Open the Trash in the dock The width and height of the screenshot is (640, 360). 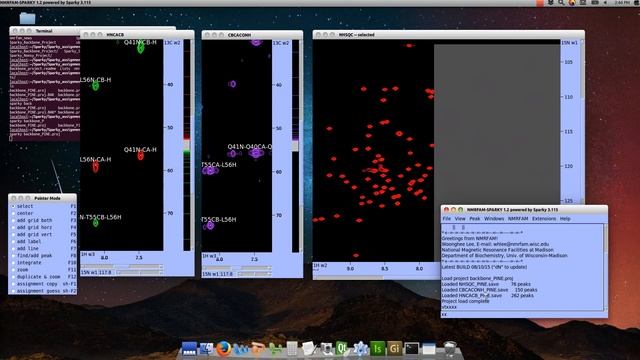(450, 349)
